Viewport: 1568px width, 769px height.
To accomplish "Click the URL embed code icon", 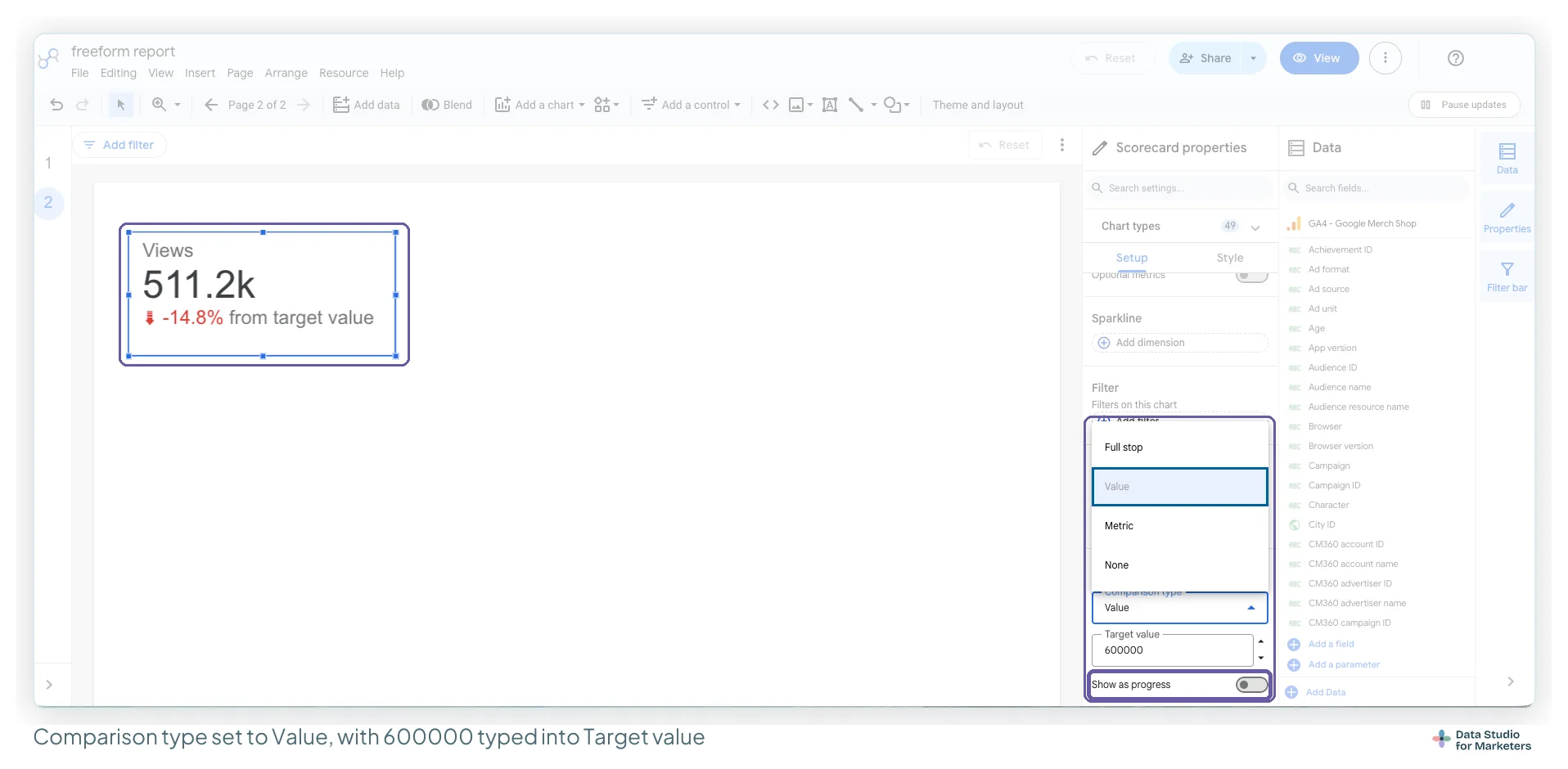I will 771,105.
